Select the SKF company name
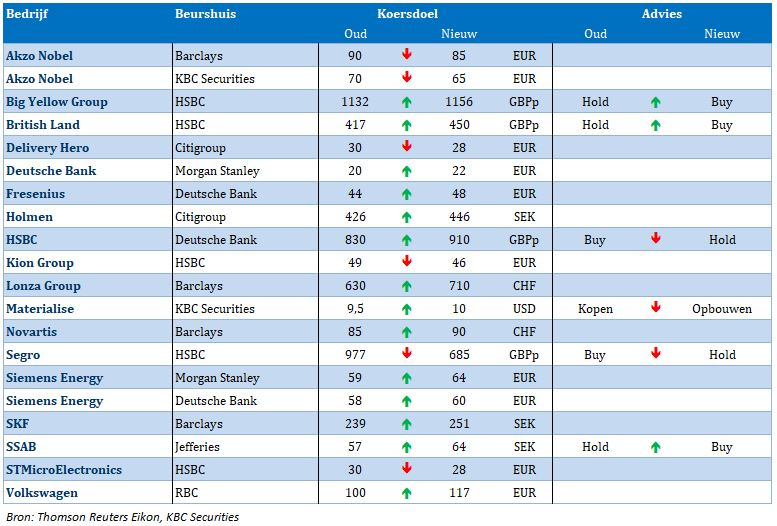This screenshot has width=777, height=526. click(x=17, y=424)
